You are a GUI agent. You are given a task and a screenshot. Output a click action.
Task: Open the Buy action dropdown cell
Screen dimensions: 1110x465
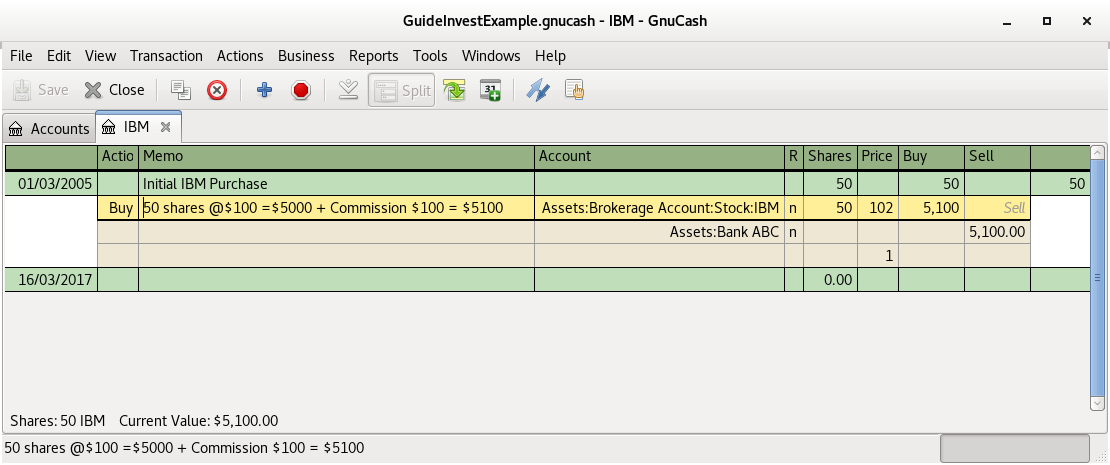(x=118, y=208)
